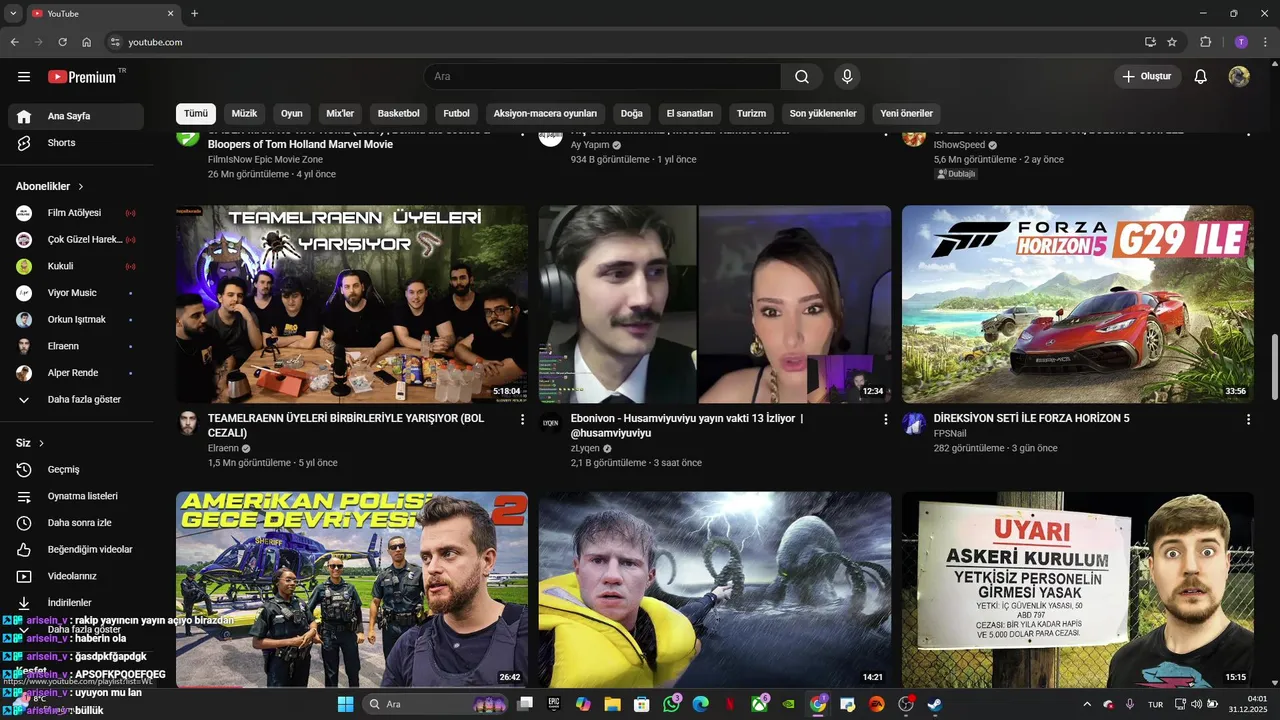1280x720 pixels.
Task: Open Oynatma listeleri playlists
Action: pyautogui.click(x=76, y=496)
